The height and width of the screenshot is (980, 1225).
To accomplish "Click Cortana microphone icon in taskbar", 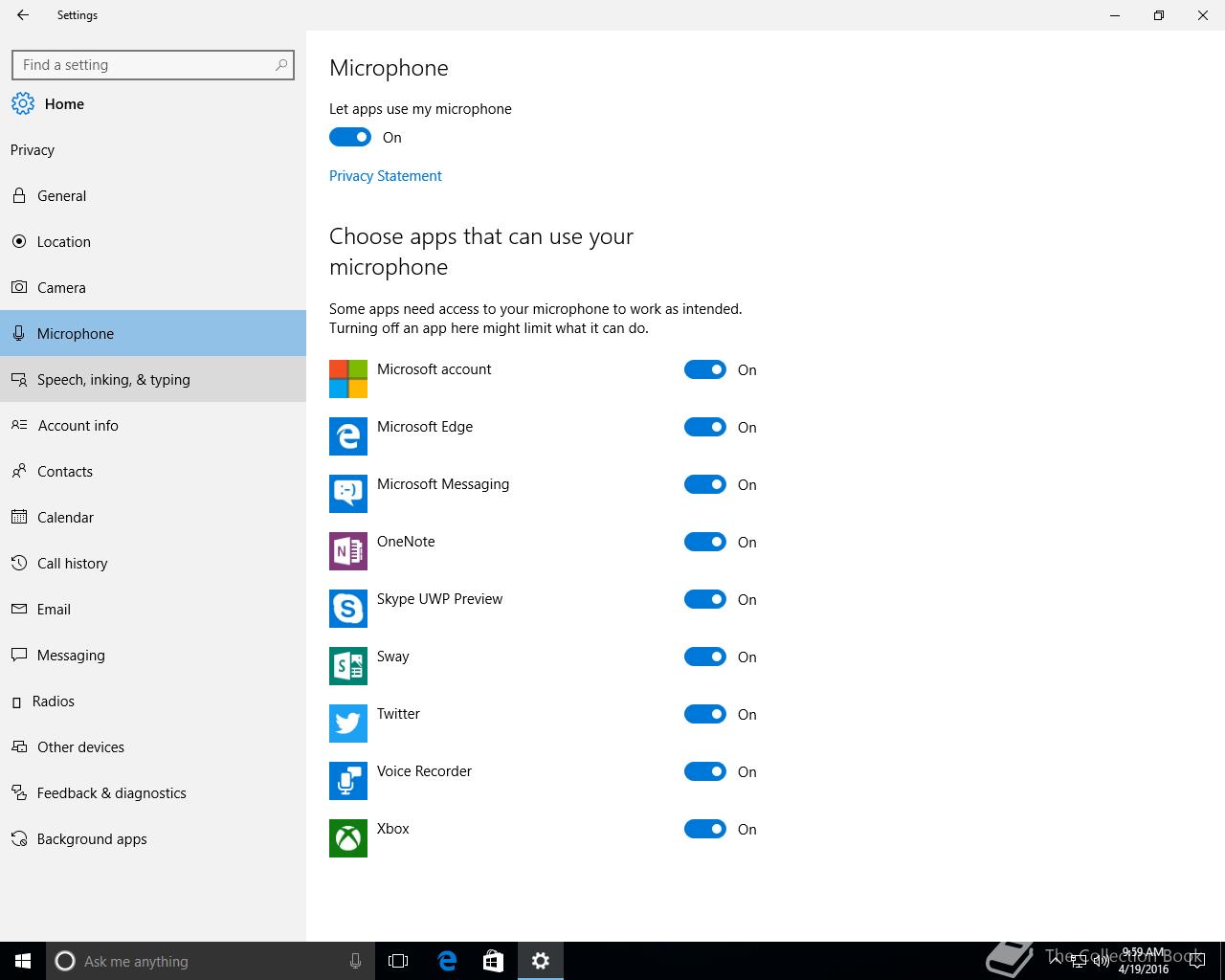I will tap(355, 961).
